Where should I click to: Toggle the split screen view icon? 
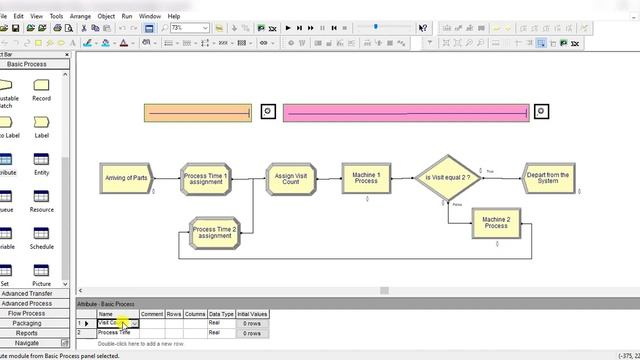click(149, 28)
